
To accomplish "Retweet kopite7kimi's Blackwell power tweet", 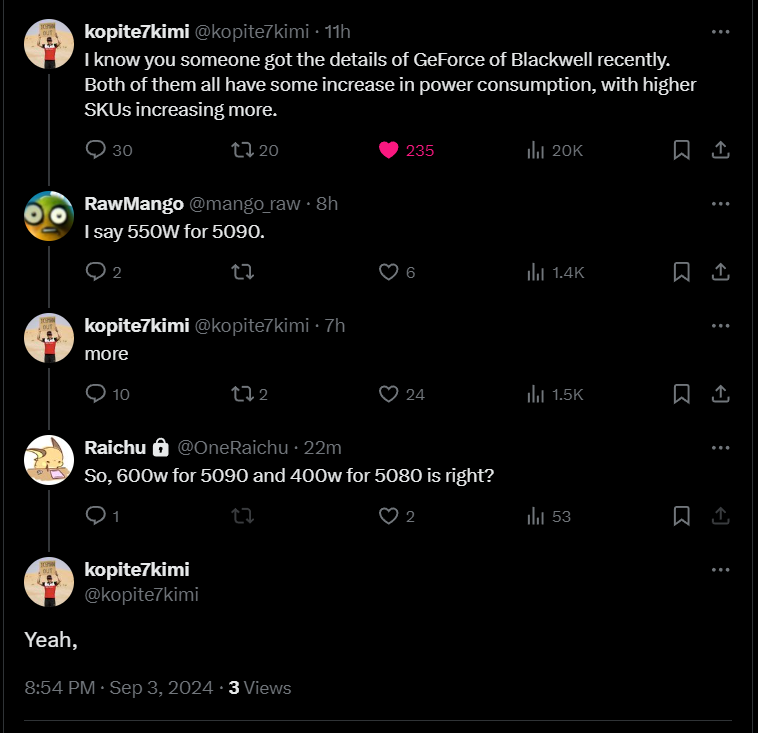I will point(241,150).
